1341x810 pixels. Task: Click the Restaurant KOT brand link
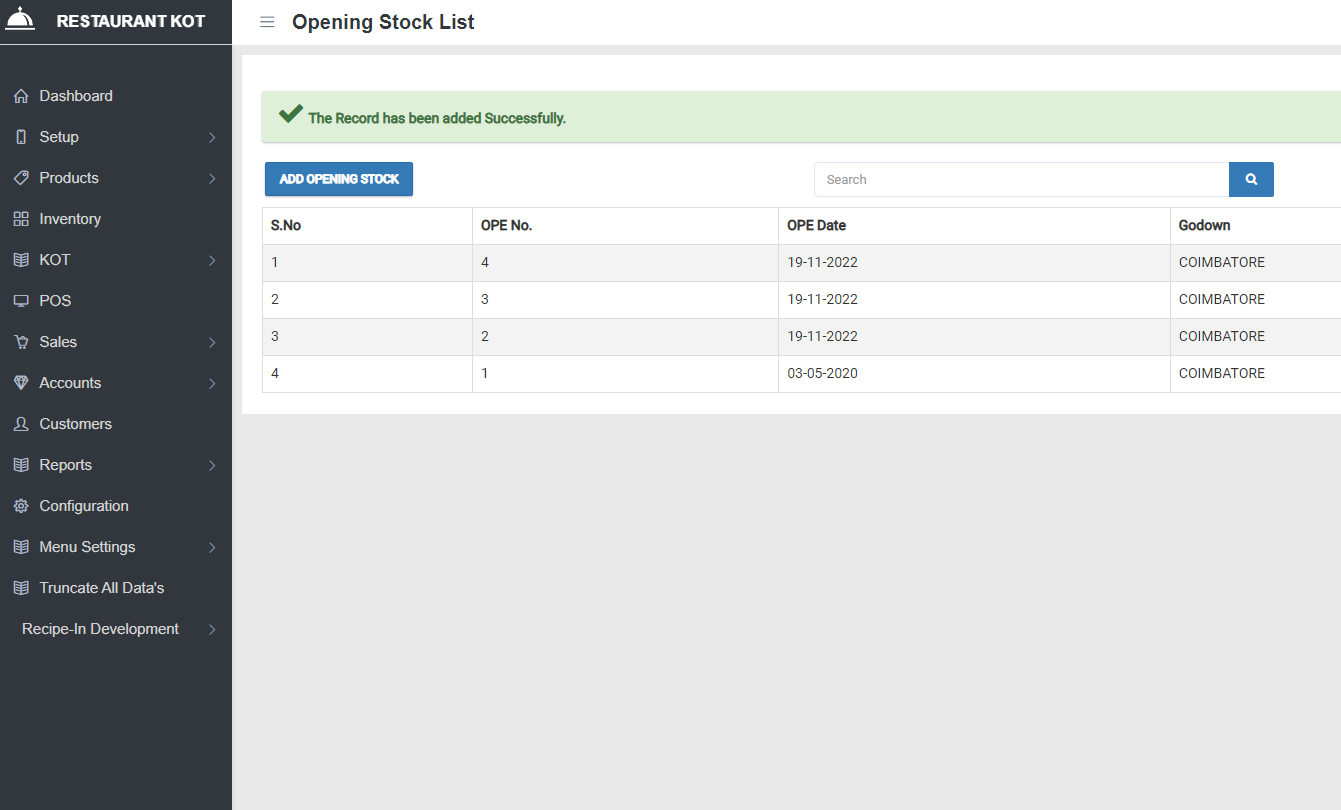pyautogui.click(x=130, y=21)
